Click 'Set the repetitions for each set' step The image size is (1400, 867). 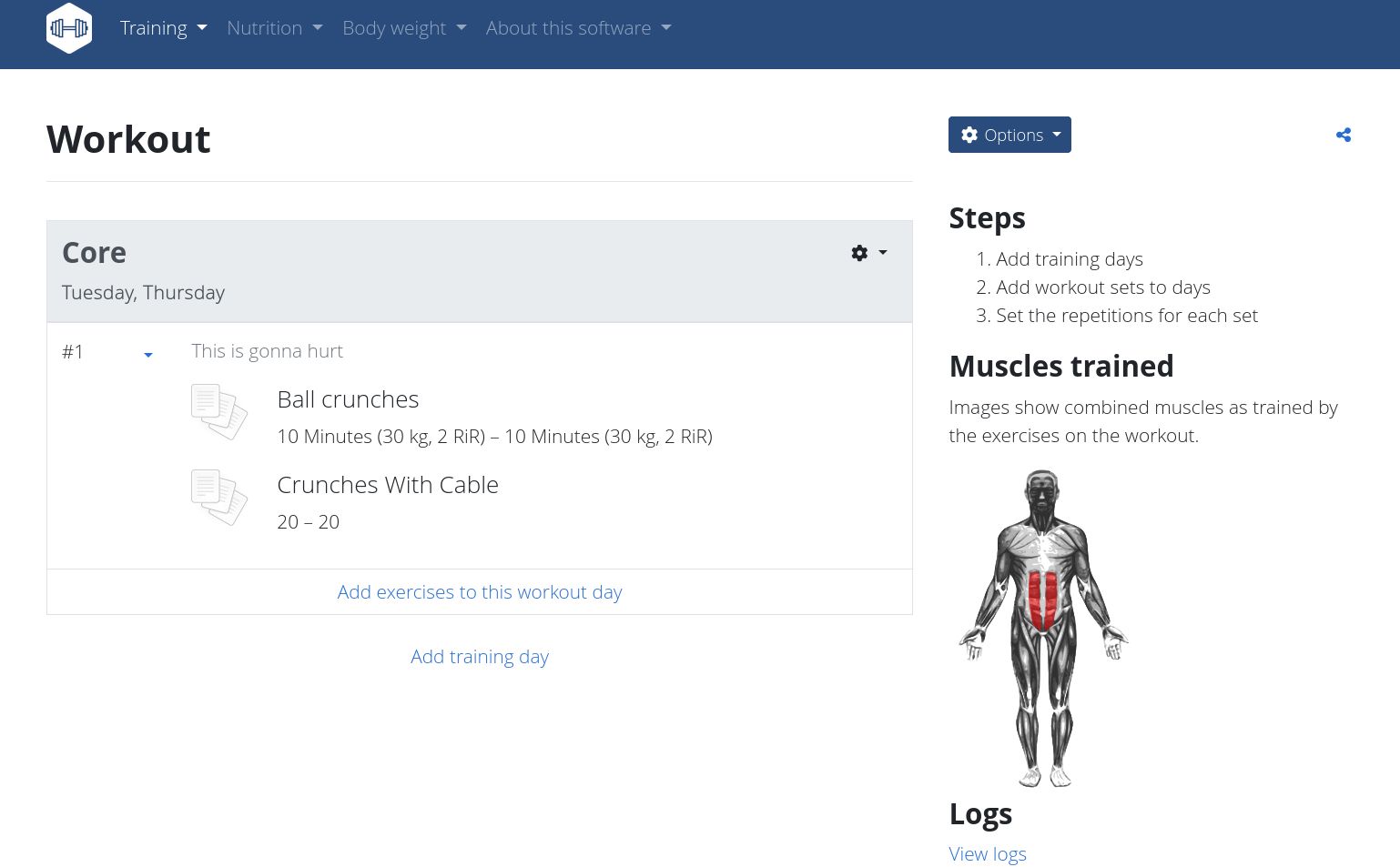[1127, 316]
